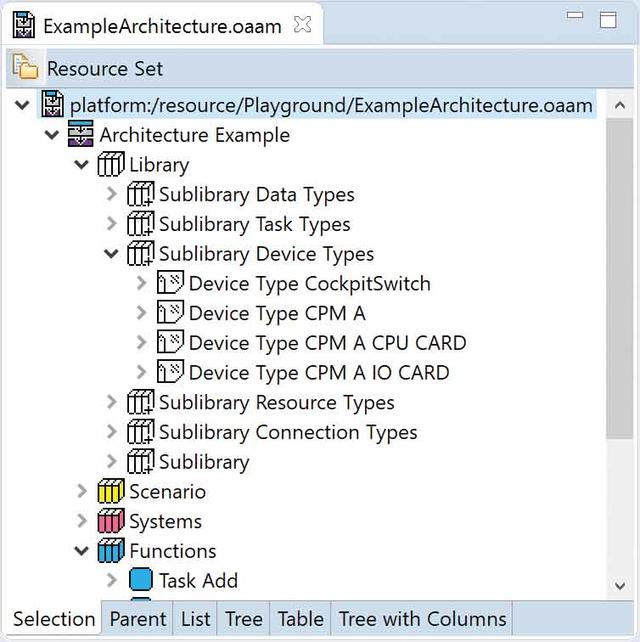Minimize the editor view
Viewport: 640px width, 642px height.
[x=575, y=16]
